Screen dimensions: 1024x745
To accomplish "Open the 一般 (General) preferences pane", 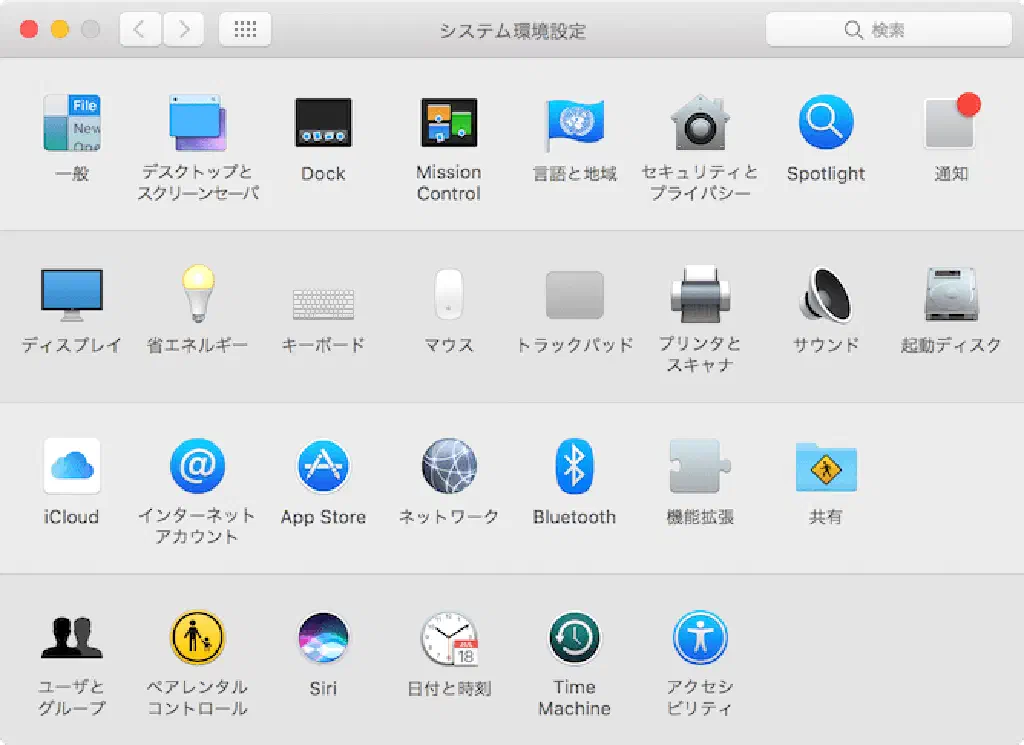I will (x=72, y=124).
